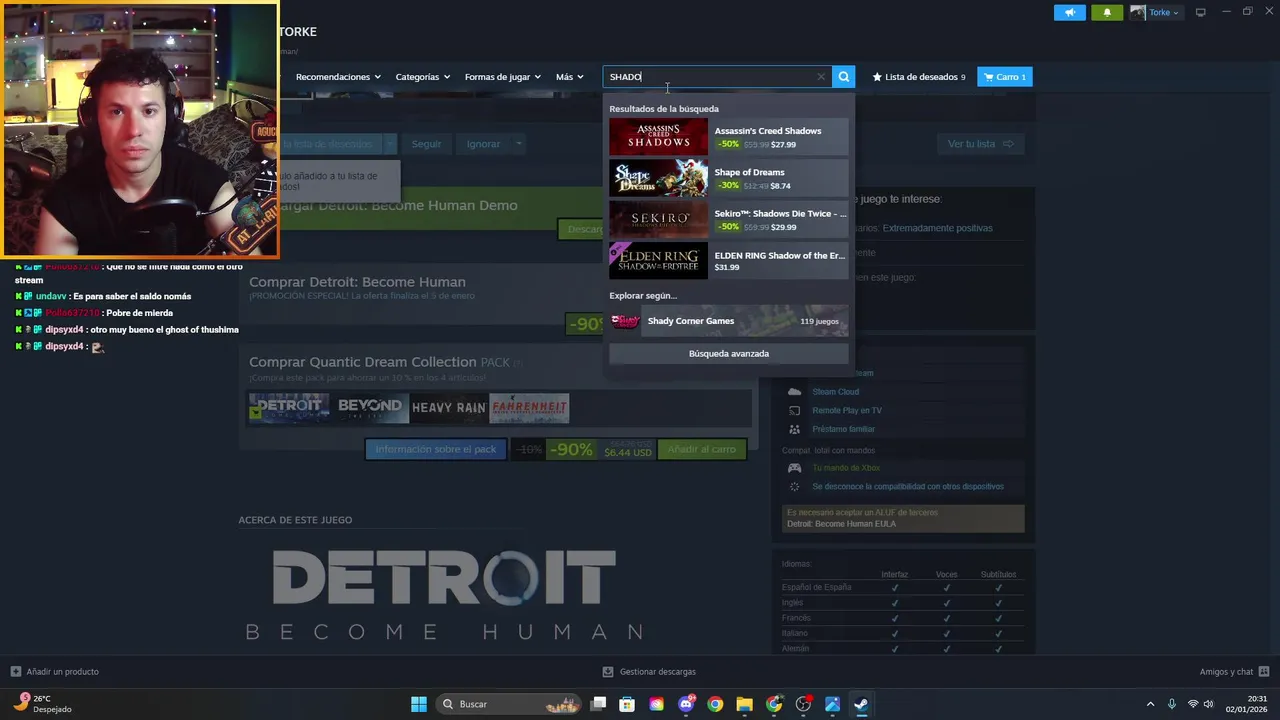Click the taskbar Buscar search box
Viewport: 1280px width, 720px height.
(x=511, y=704)
